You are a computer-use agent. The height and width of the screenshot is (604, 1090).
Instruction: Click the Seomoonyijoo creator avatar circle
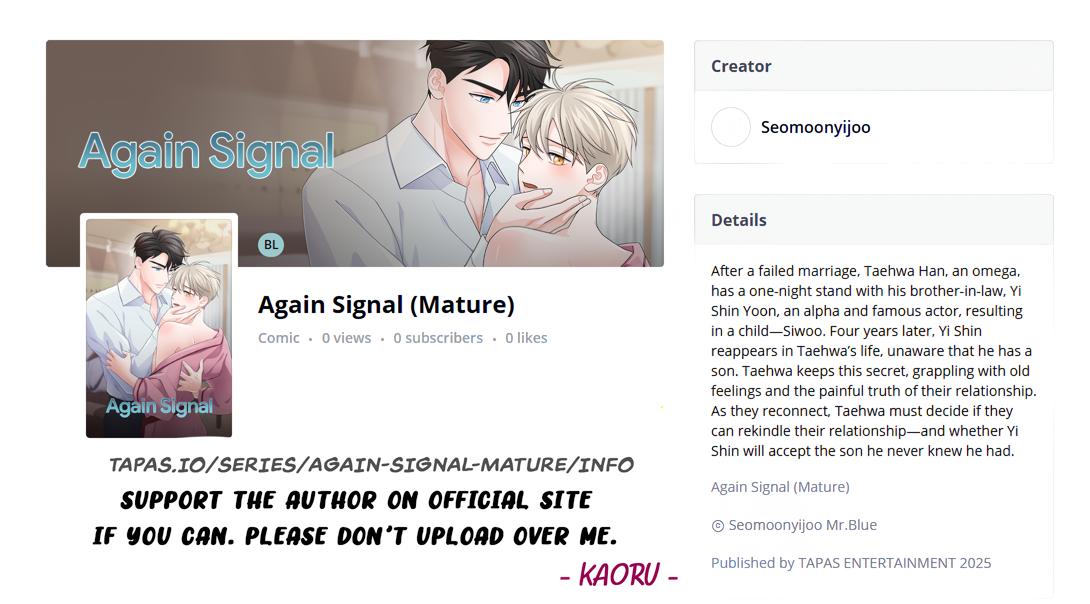pos(731,127)
